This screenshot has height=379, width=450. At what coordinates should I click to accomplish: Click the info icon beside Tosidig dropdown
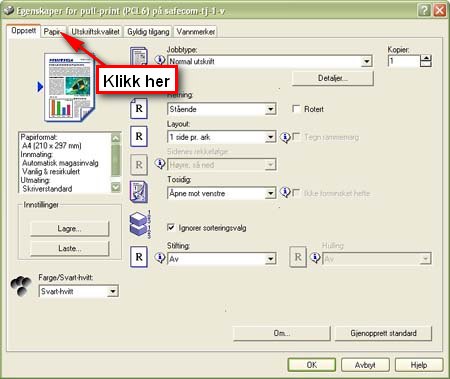285,192
